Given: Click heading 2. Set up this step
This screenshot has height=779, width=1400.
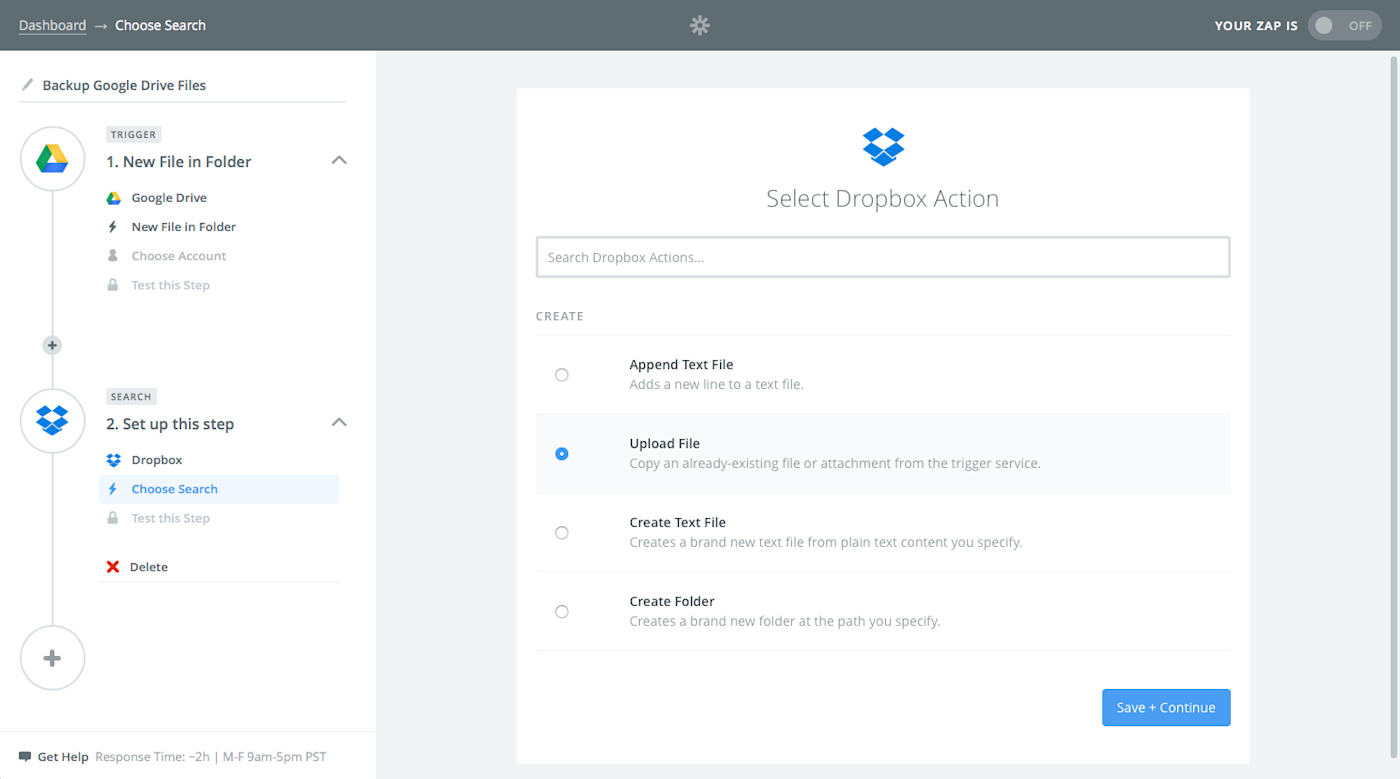Looking at the screenshot, I should [170, 424].
